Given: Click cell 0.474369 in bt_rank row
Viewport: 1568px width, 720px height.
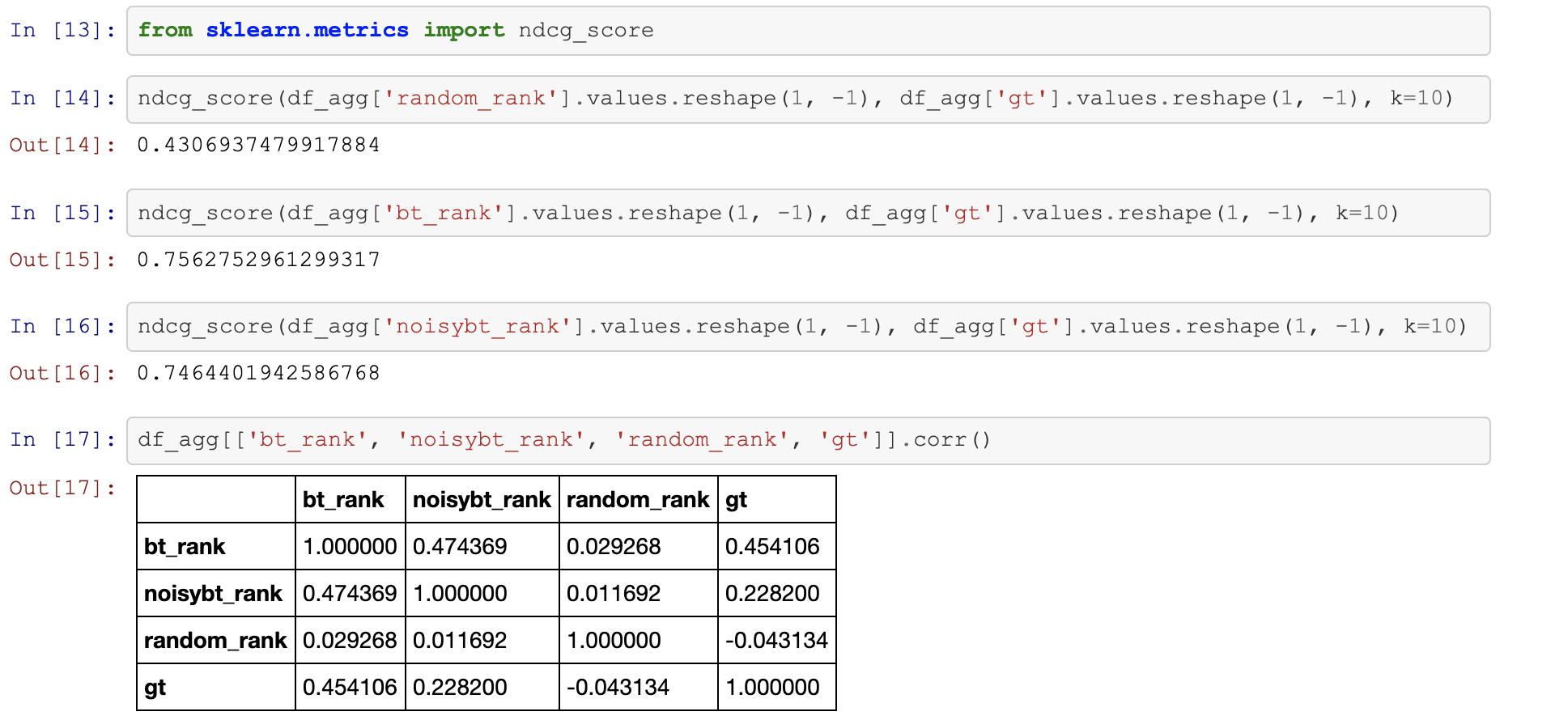Looking at the screenshot, I should tap(482, 547).
